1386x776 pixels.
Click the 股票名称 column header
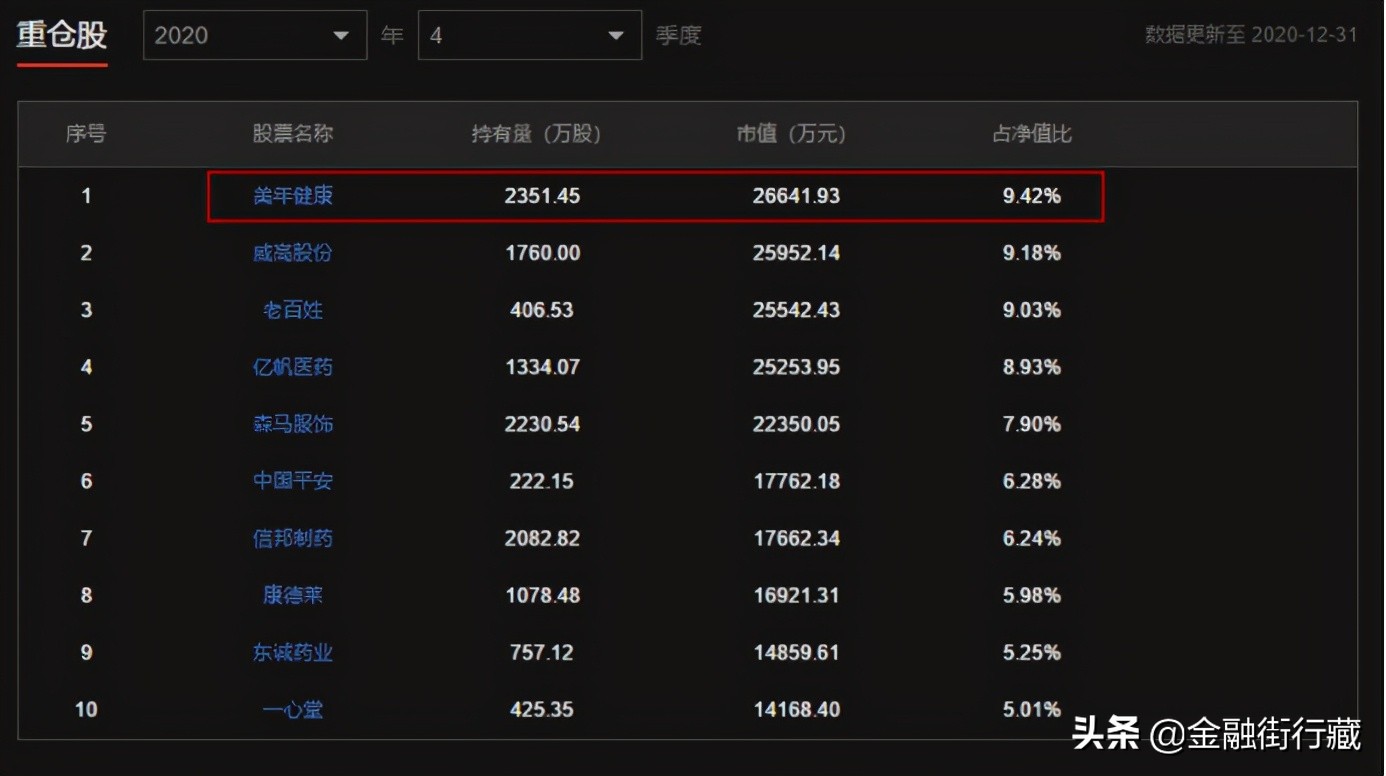(x=293, y=134)
